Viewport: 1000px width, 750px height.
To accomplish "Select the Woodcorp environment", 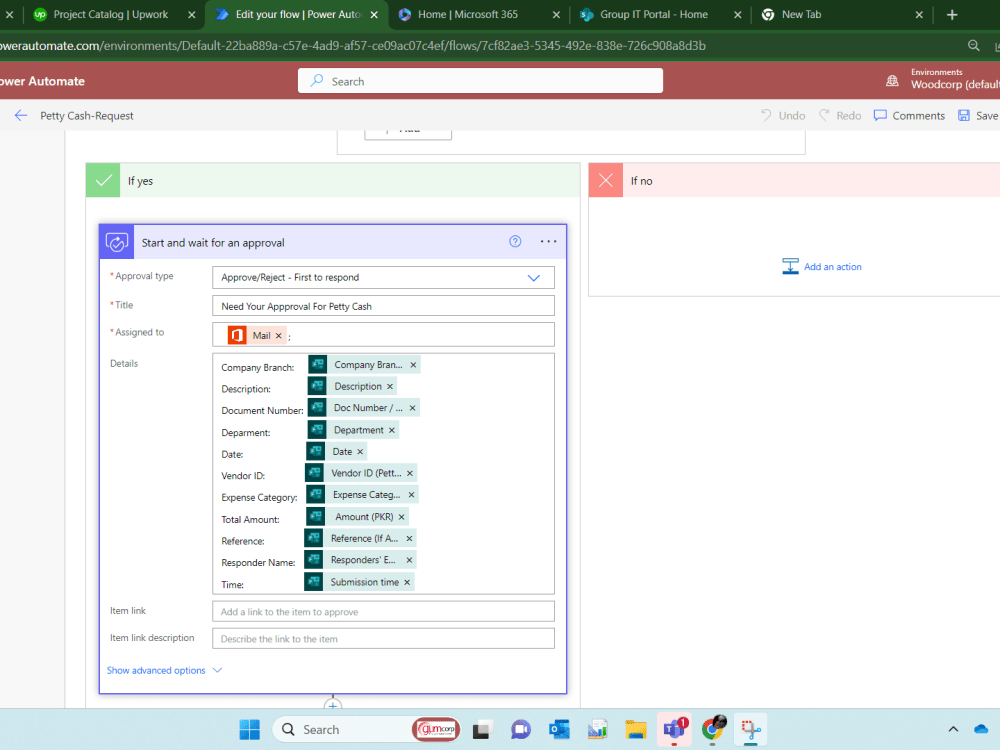I will pos(955,84).
